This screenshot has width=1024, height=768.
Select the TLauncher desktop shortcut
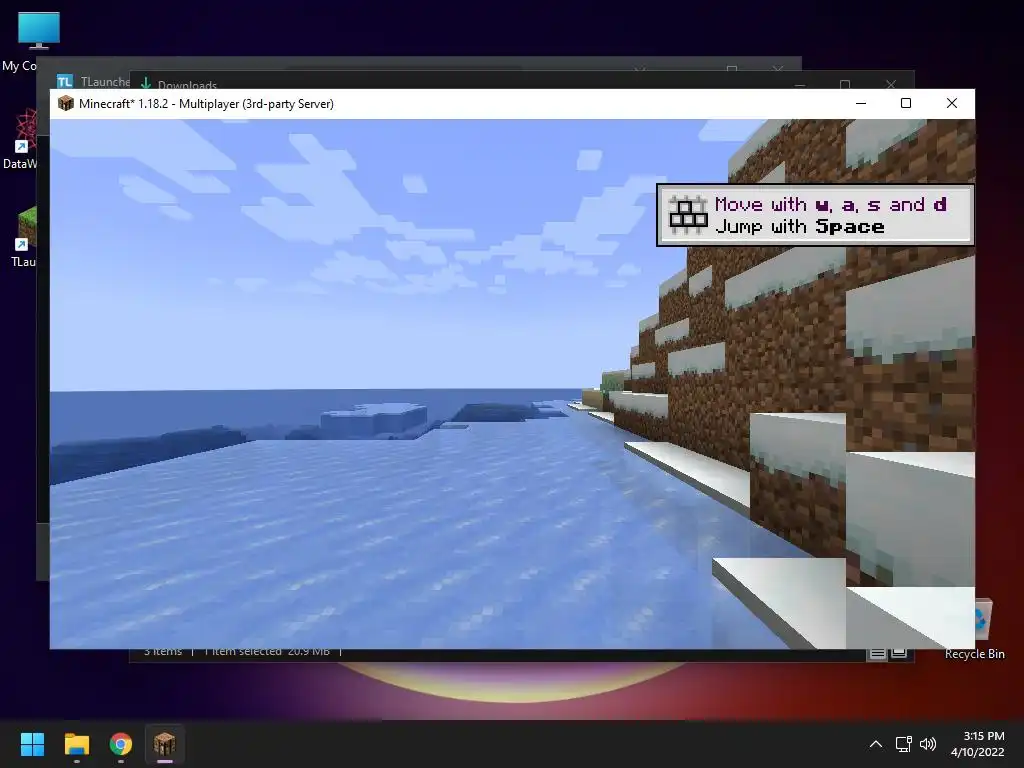[x=21, y=236]
